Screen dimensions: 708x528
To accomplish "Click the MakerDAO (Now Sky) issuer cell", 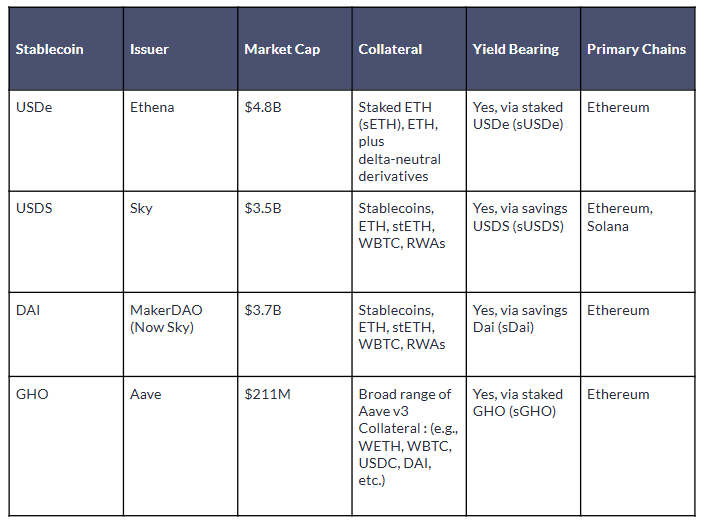I will (166, 319).
